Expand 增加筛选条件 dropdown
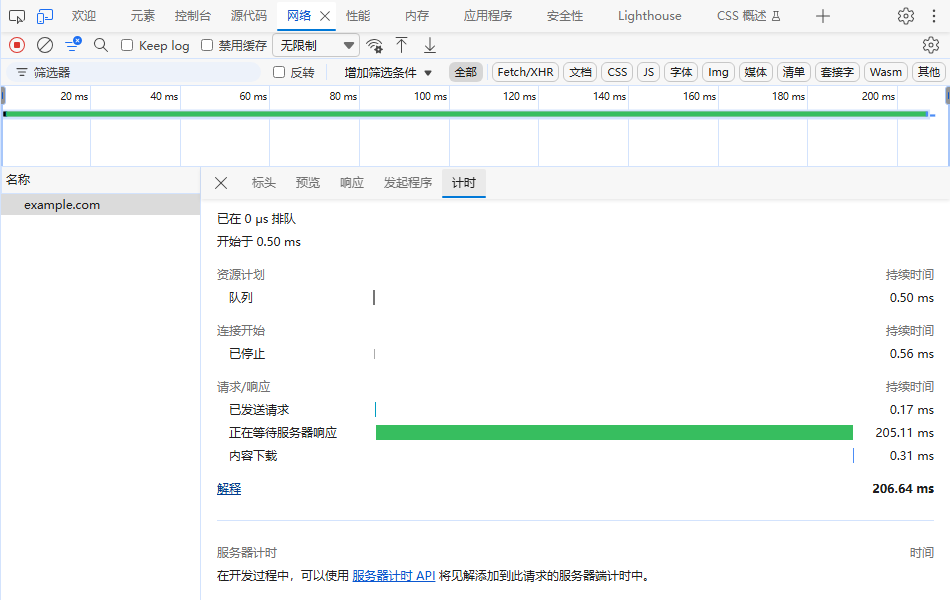This screenshot has height=600, width=950. point(388,73)
